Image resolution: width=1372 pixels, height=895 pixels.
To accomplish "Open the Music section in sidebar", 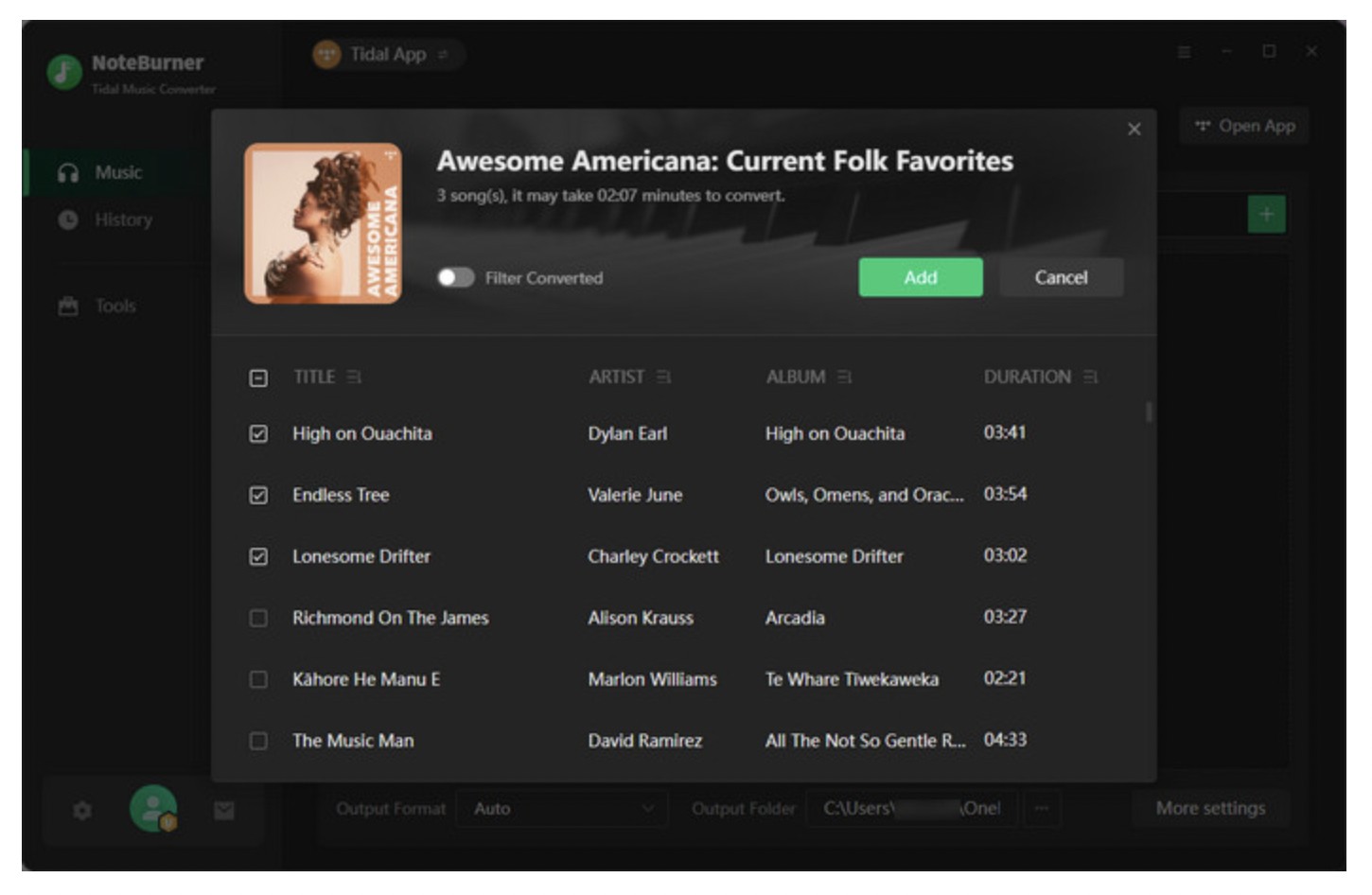I will [118, 172].
